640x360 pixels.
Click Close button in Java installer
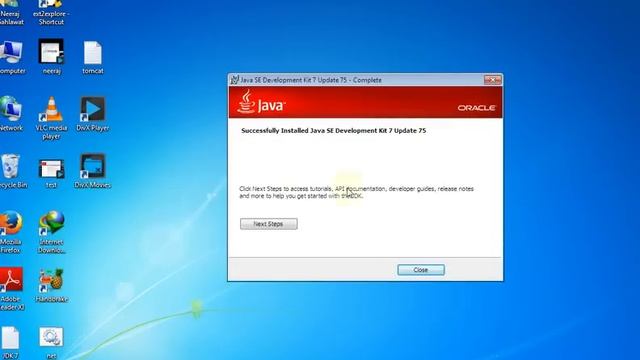pos(421,270)
